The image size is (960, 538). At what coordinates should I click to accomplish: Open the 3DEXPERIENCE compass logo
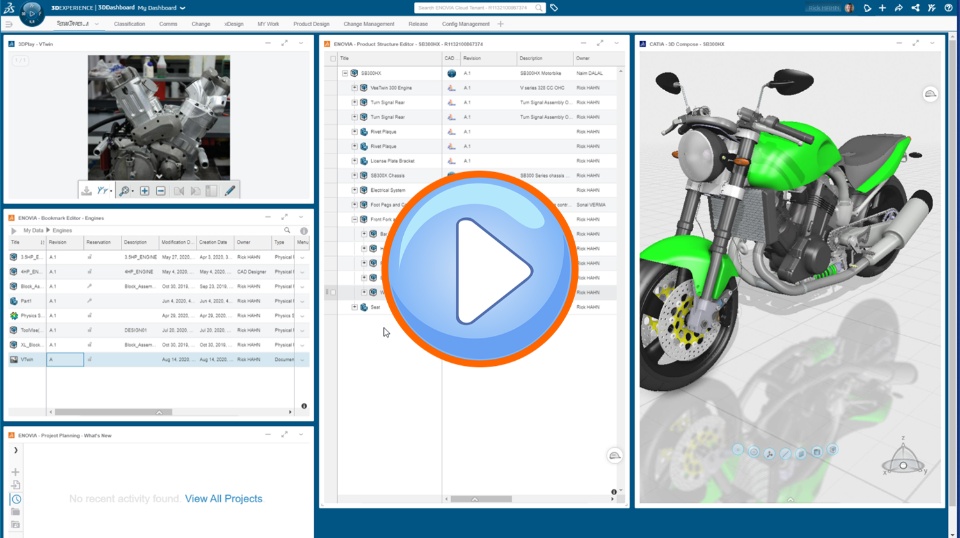pos(32,13)
